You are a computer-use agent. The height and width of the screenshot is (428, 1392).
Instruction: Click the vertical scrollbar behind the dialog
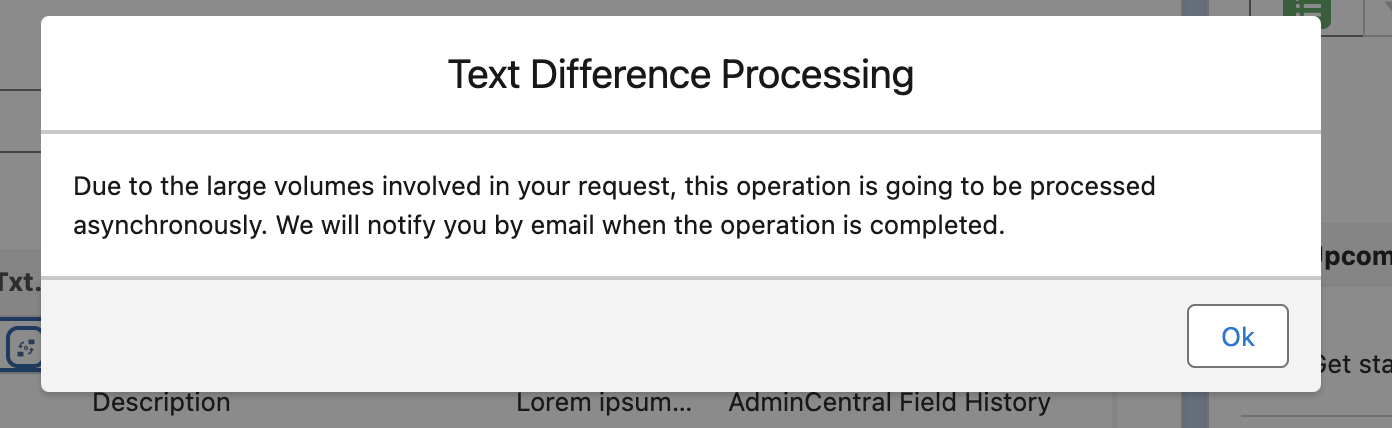1196,408
